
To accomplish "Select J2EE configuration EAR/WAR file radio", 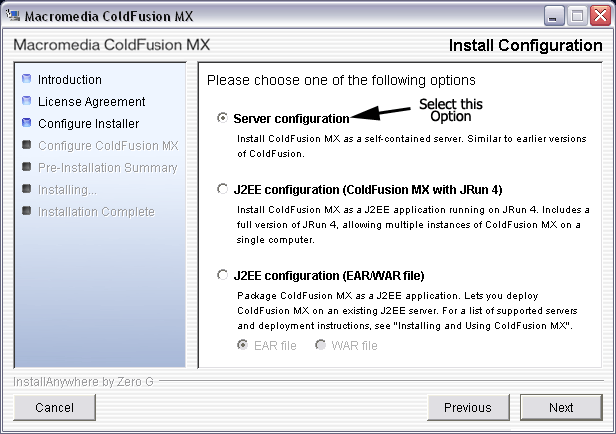I will [222, 275].
